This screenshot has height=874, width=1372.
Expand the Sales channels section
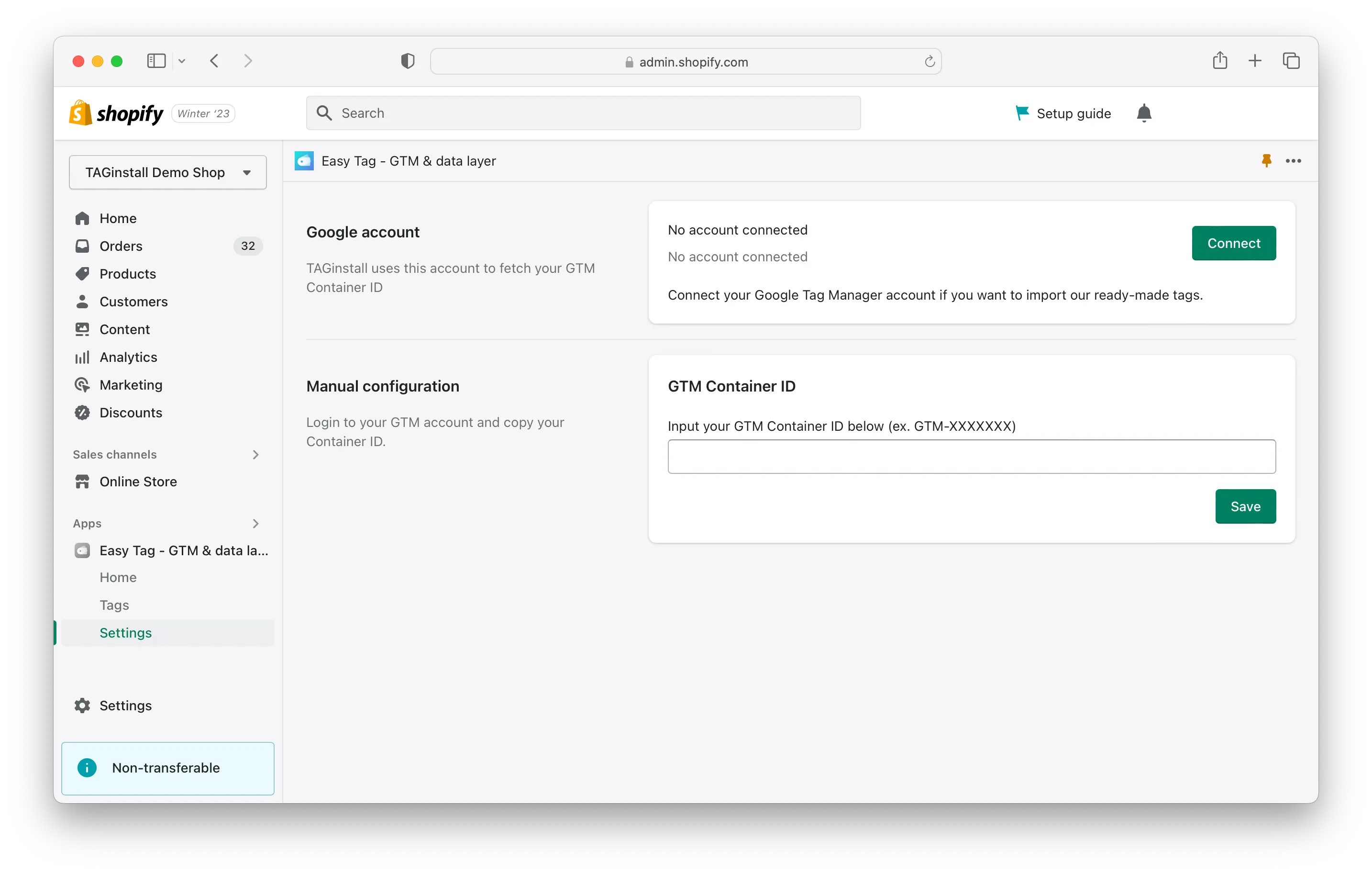[x=255, y=454]
